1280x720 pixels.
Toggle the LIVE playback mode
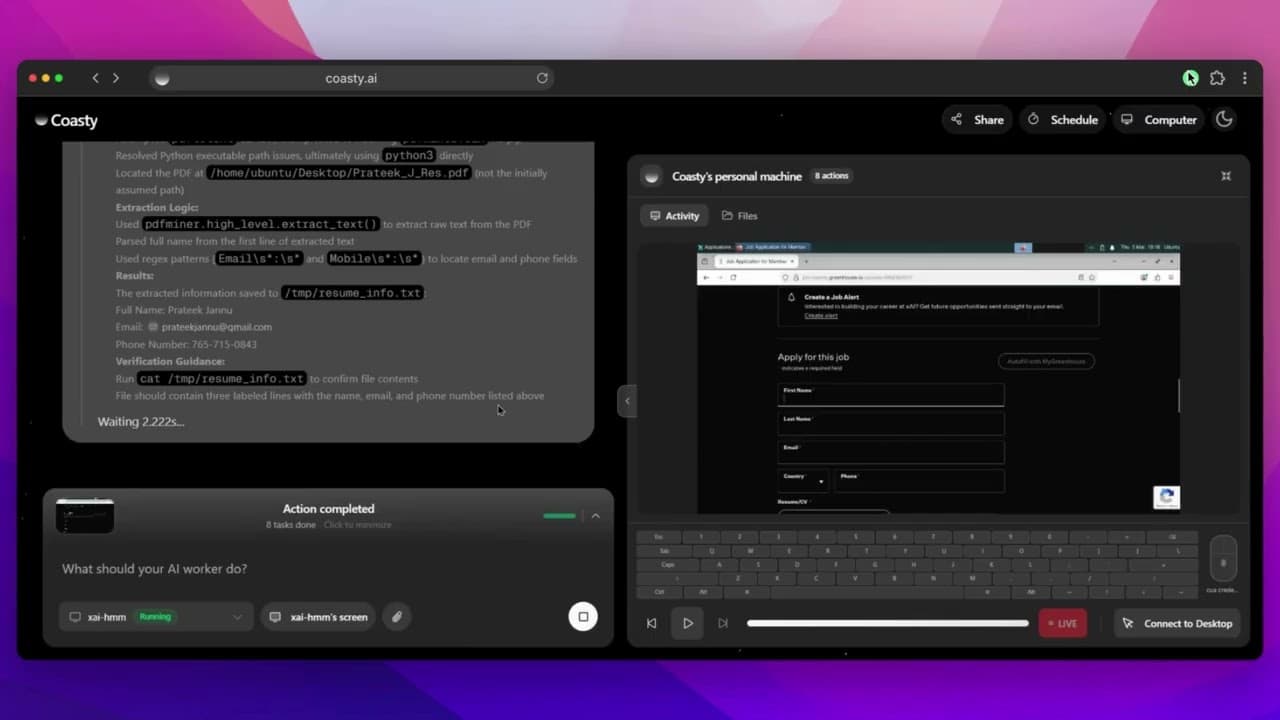point(1061,623)
